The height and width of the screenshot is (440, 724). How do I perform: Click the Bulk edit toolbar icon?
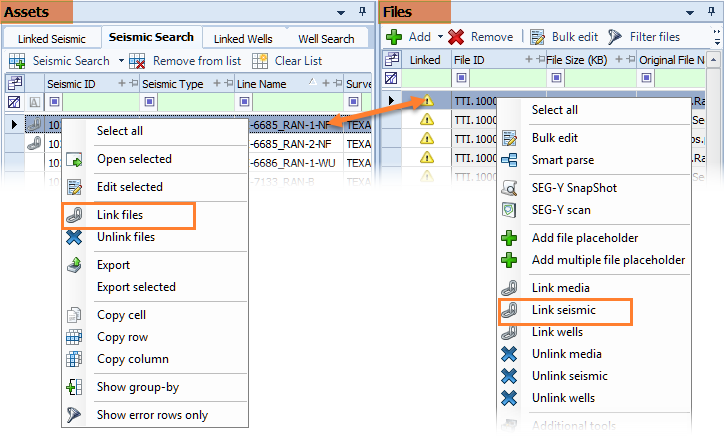tap(537, 37)
